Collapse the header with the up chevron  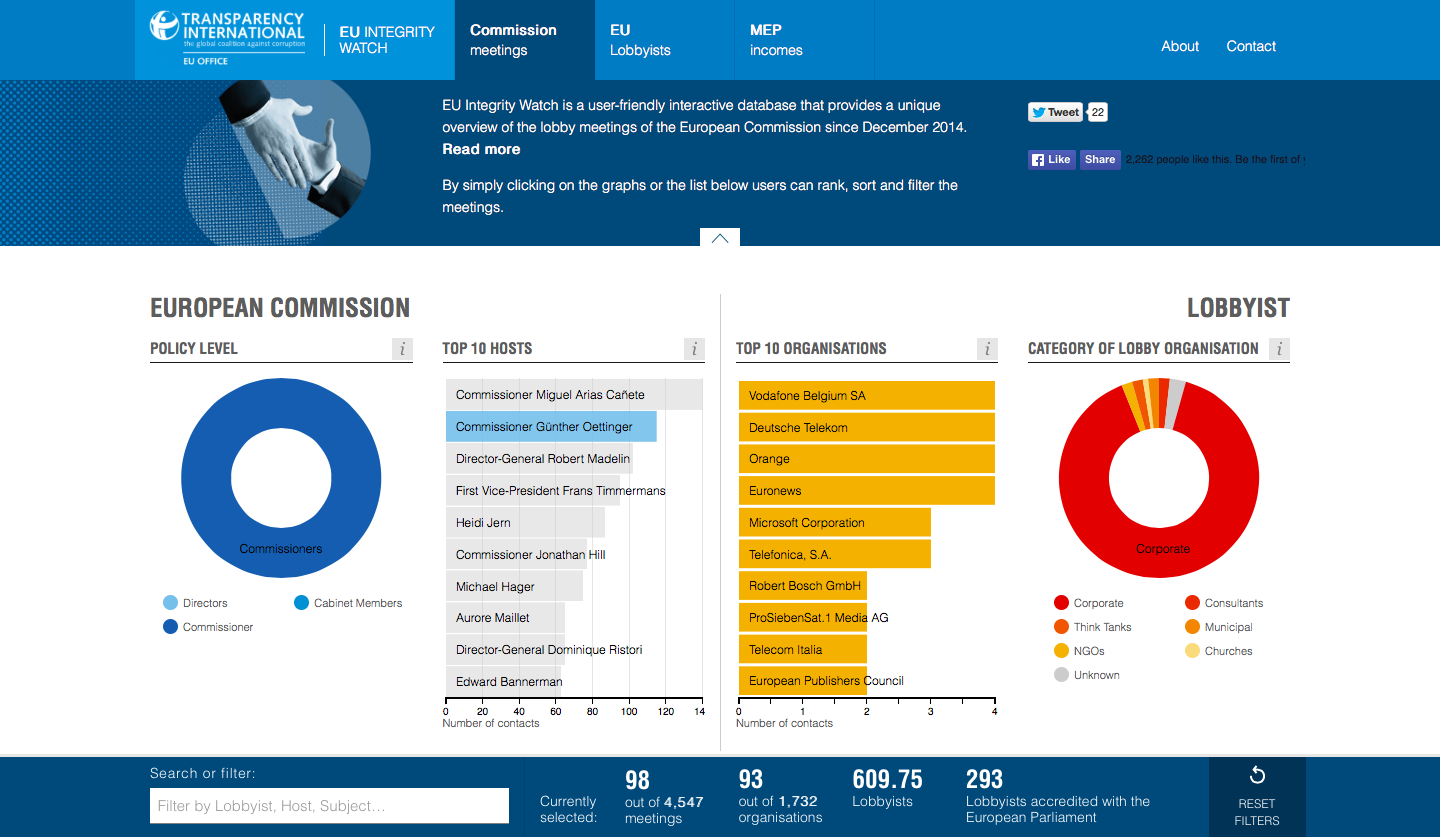pyautogui.click(x=720, y=238)
